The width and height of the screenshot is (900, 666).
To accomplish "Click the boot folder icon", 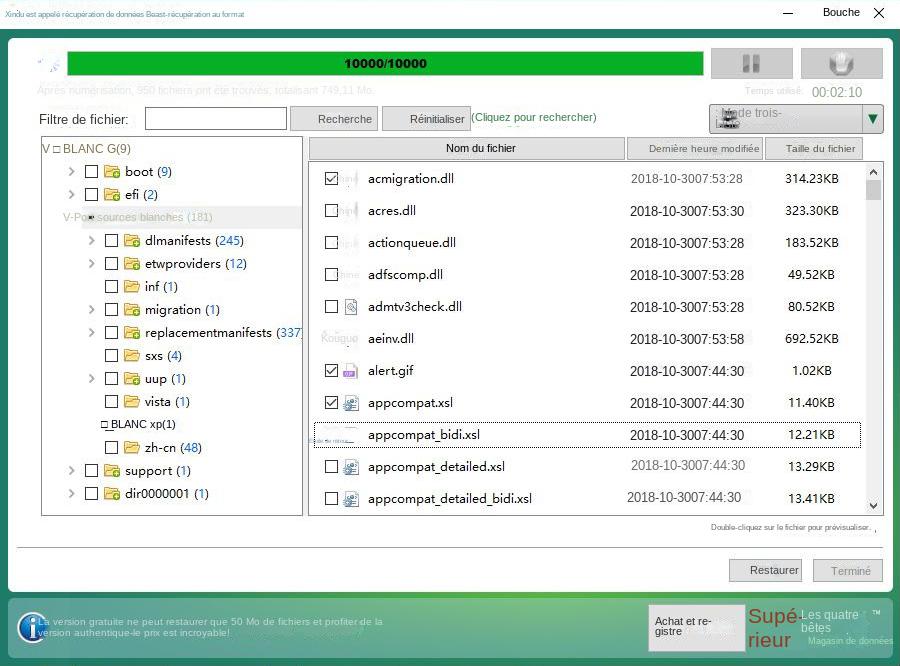I will coord(112,172).
